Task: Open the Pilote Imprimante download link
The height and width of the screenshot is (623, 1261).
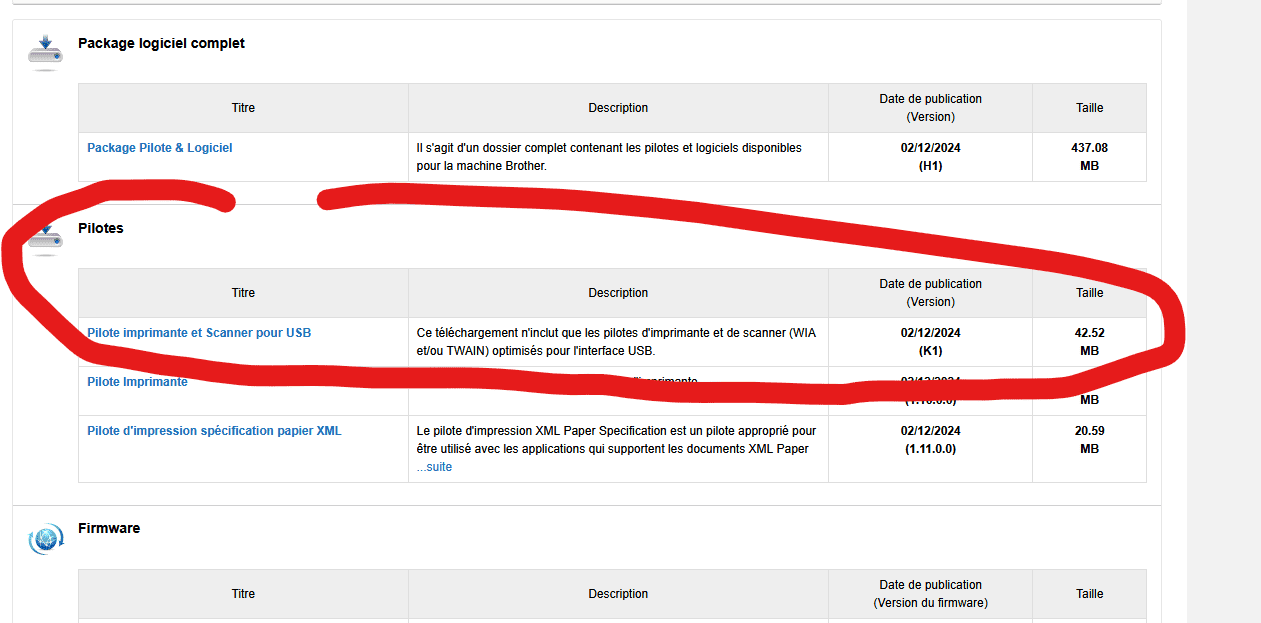Action: 137,382
